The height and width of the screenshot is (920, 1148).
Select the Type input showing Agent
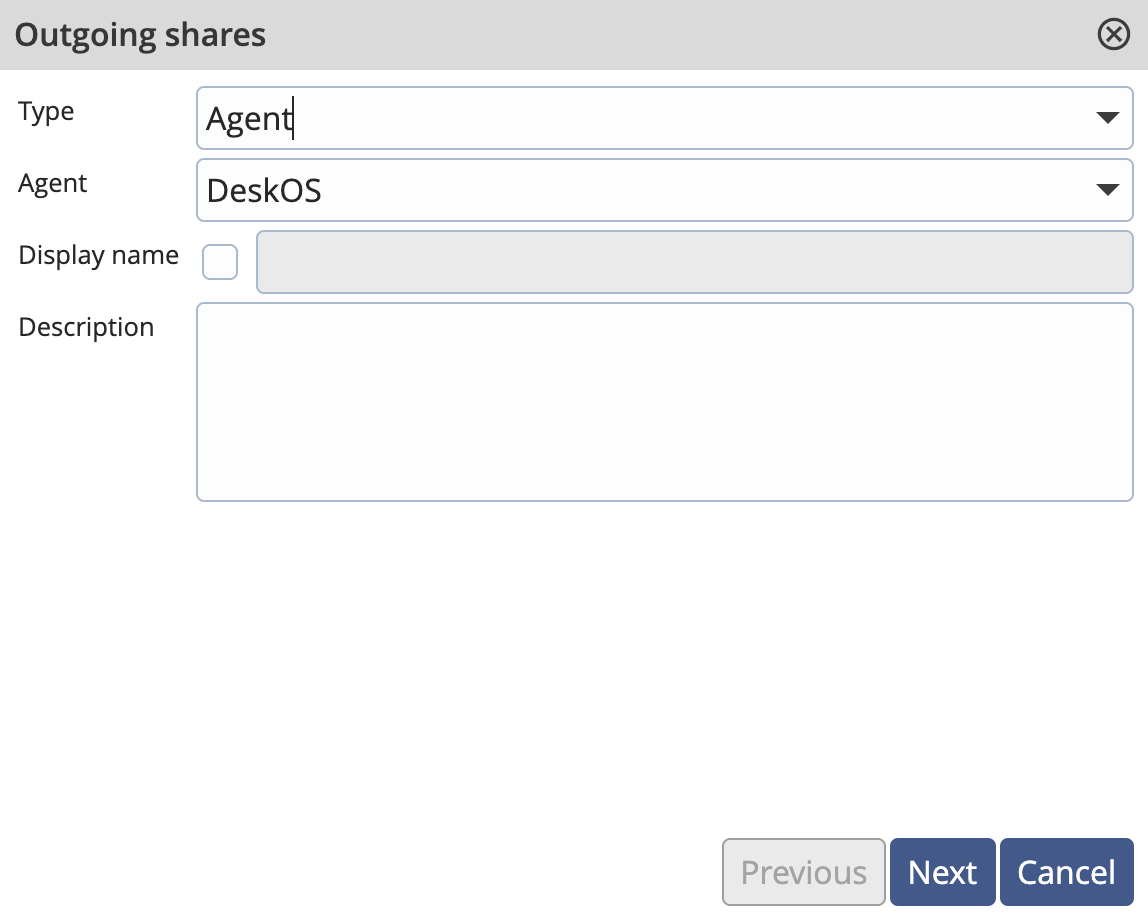[x=600, y=117]
